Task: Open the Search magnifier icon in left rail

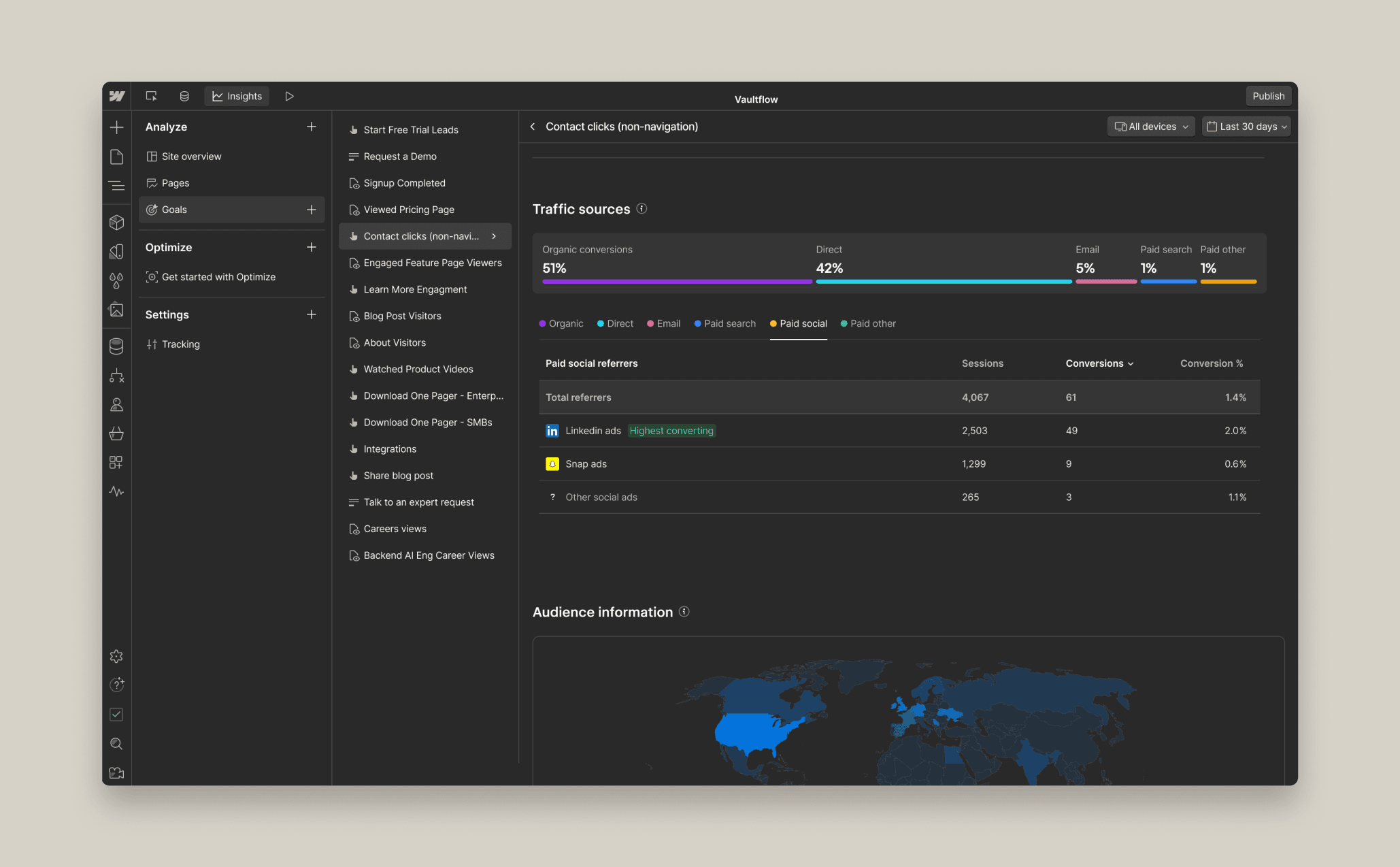Action: (116, 744)
